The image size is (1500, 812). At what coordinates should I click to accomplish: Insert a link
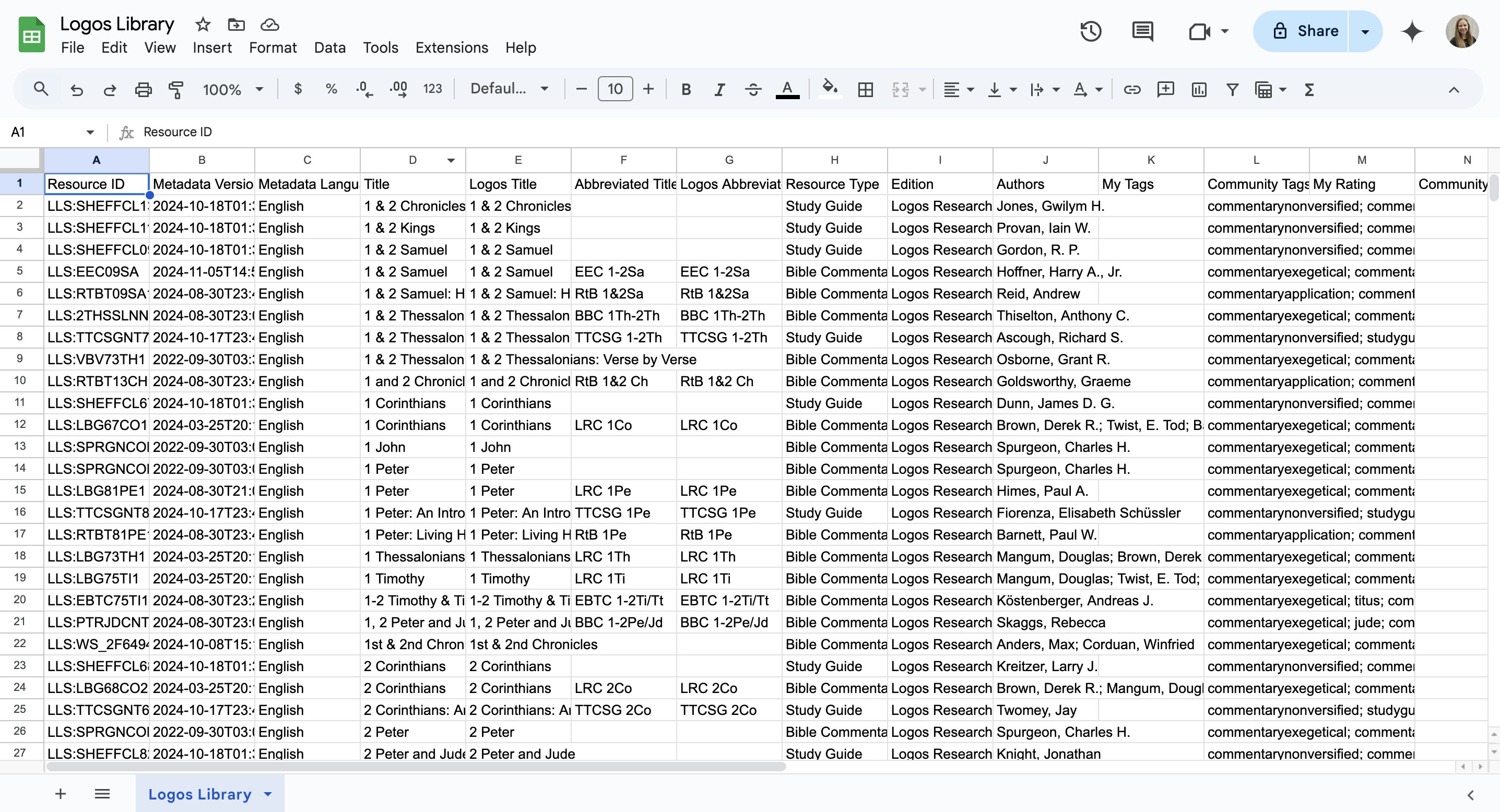[1132, 89]
